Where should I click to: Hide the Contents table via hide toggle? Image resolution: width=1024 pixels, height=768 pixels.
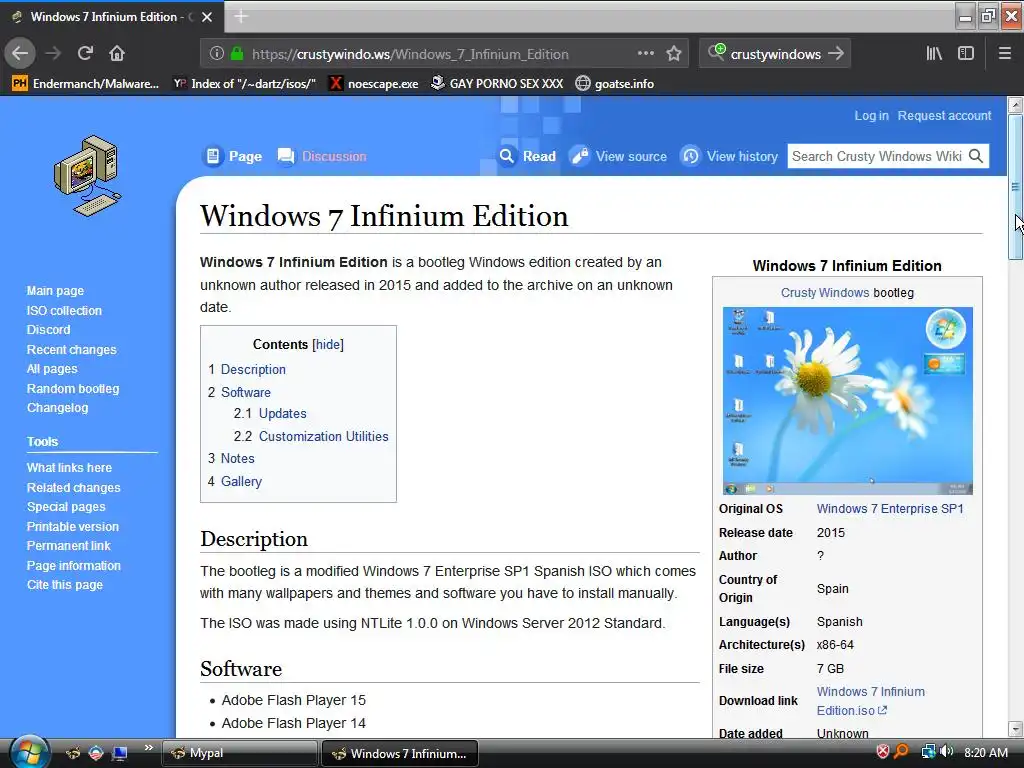point(328,344)
